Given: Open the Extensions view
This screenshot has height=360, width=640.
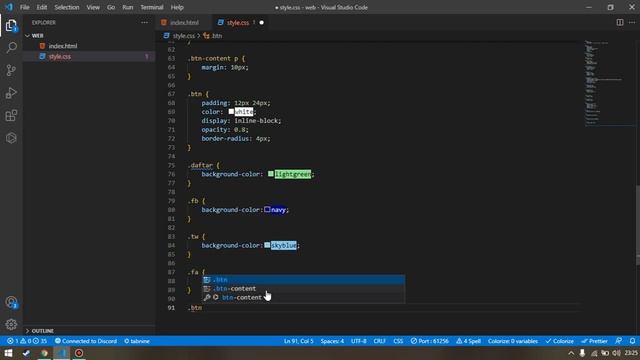Looking at the screenshot, I should pos(11,116).
